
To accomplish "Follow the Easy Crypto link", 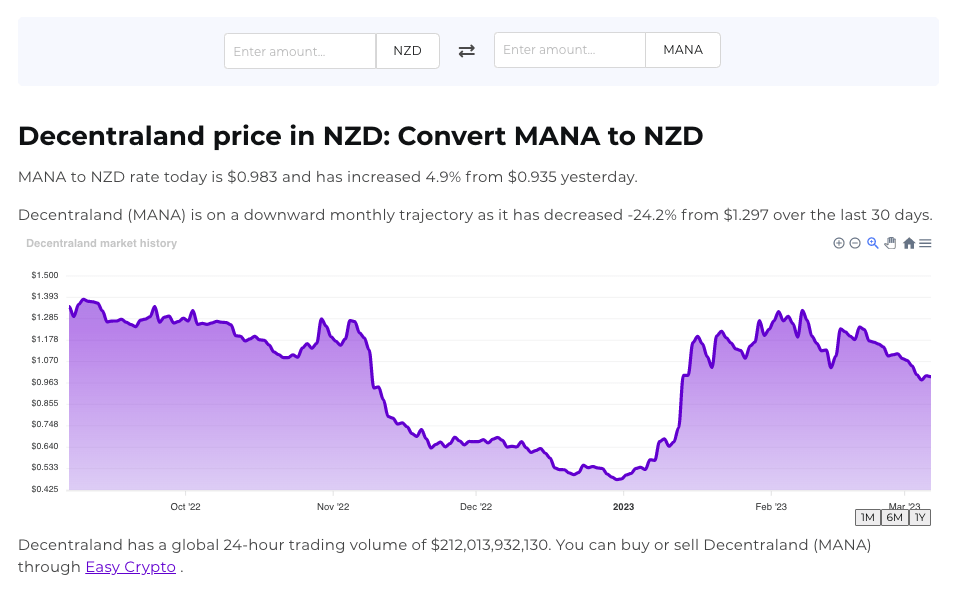I will click(131, 567).
